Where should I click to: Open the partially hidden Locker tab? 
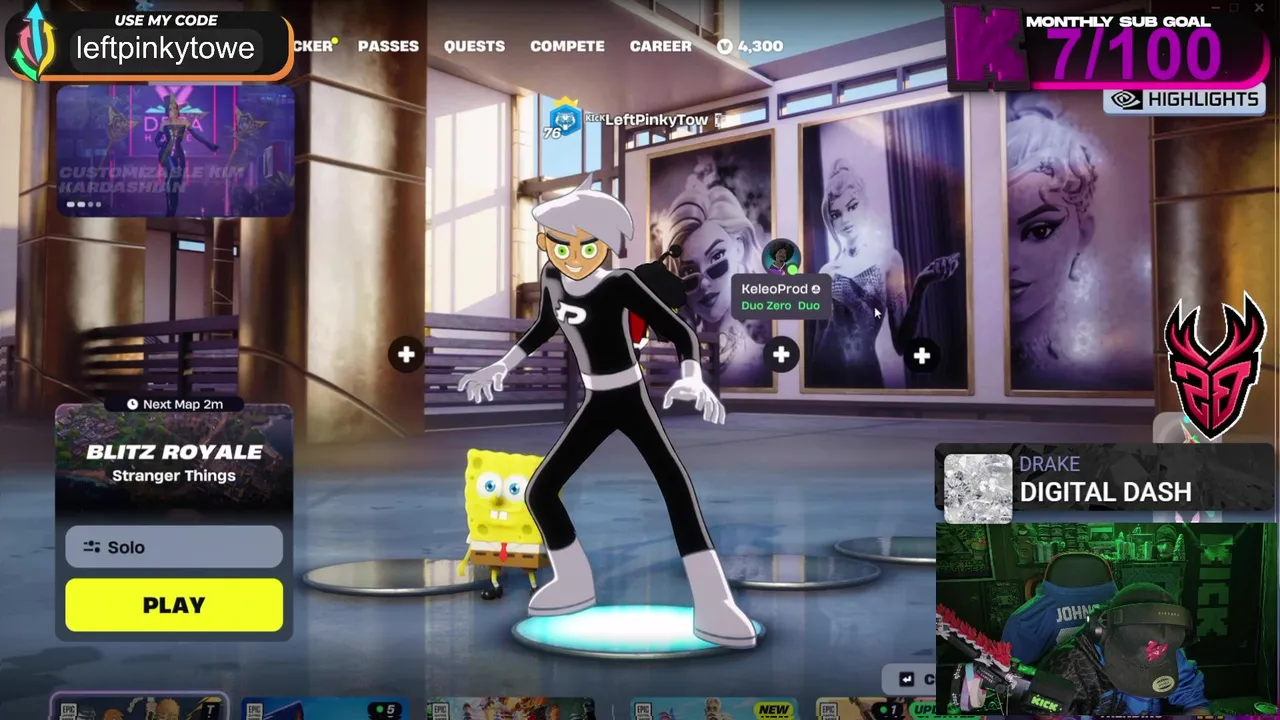pyautogui.click(x=314, y=46)
